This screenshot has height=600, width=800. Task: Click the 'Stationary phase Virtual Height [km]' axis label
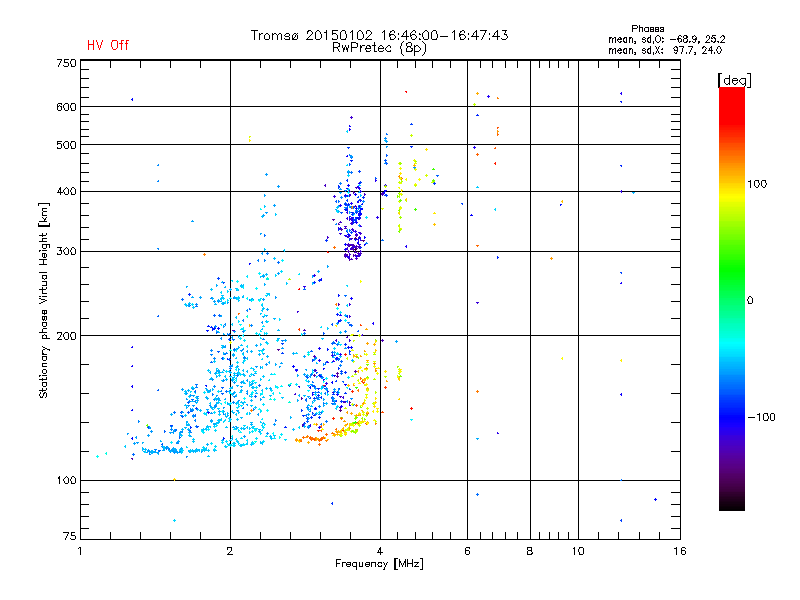(x=44, y=300)
